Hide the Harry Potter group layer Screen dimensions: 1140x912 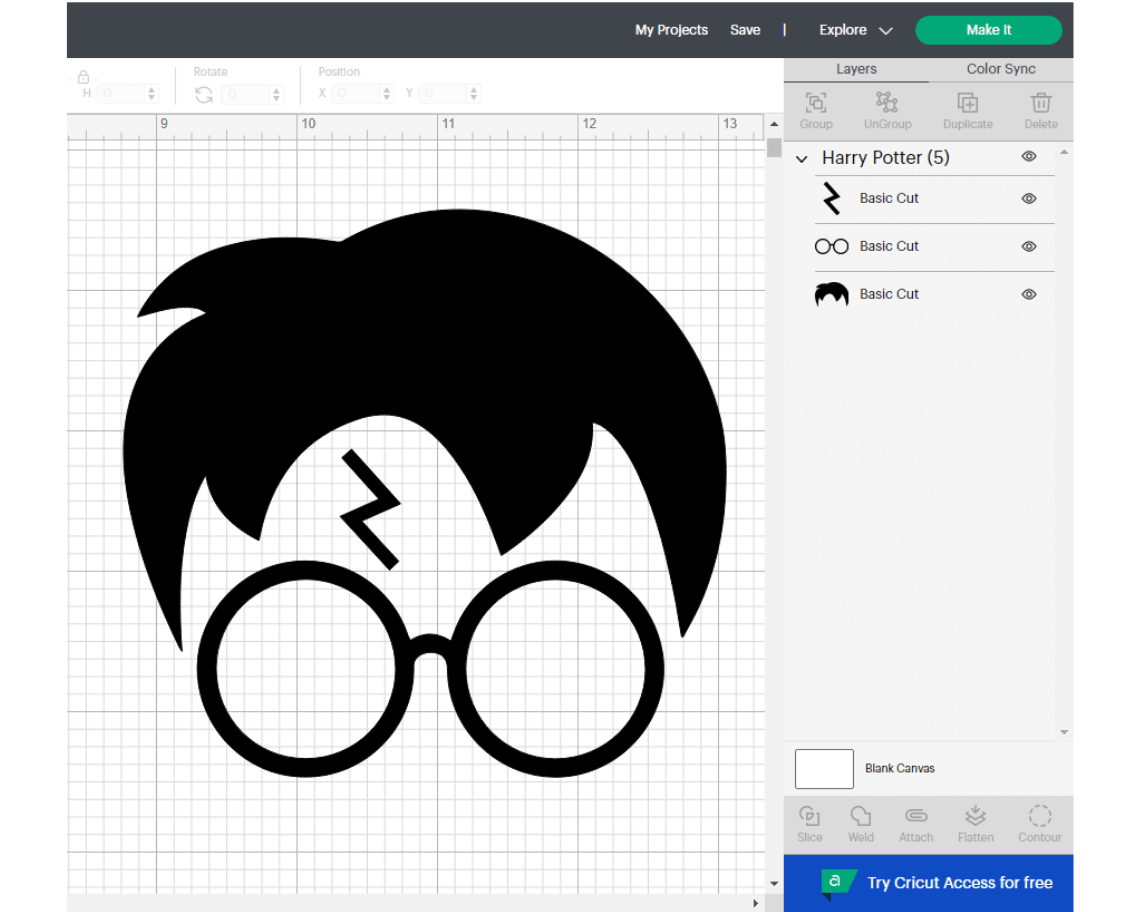[x=1028, y=157]
